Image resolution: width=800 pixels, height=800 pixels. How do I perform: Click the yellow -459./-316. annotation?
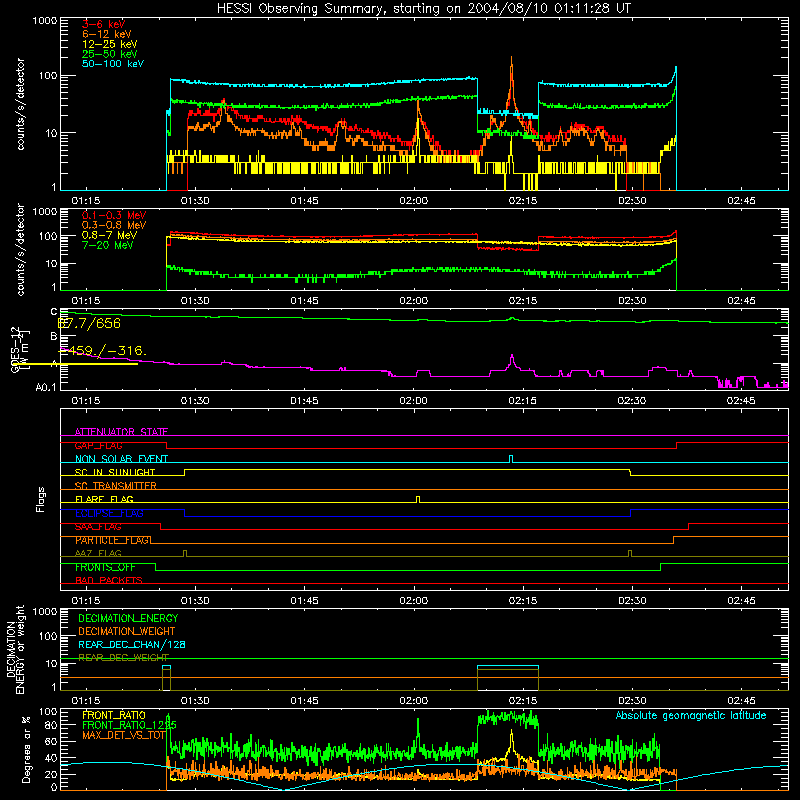click(x=103, y=351)
